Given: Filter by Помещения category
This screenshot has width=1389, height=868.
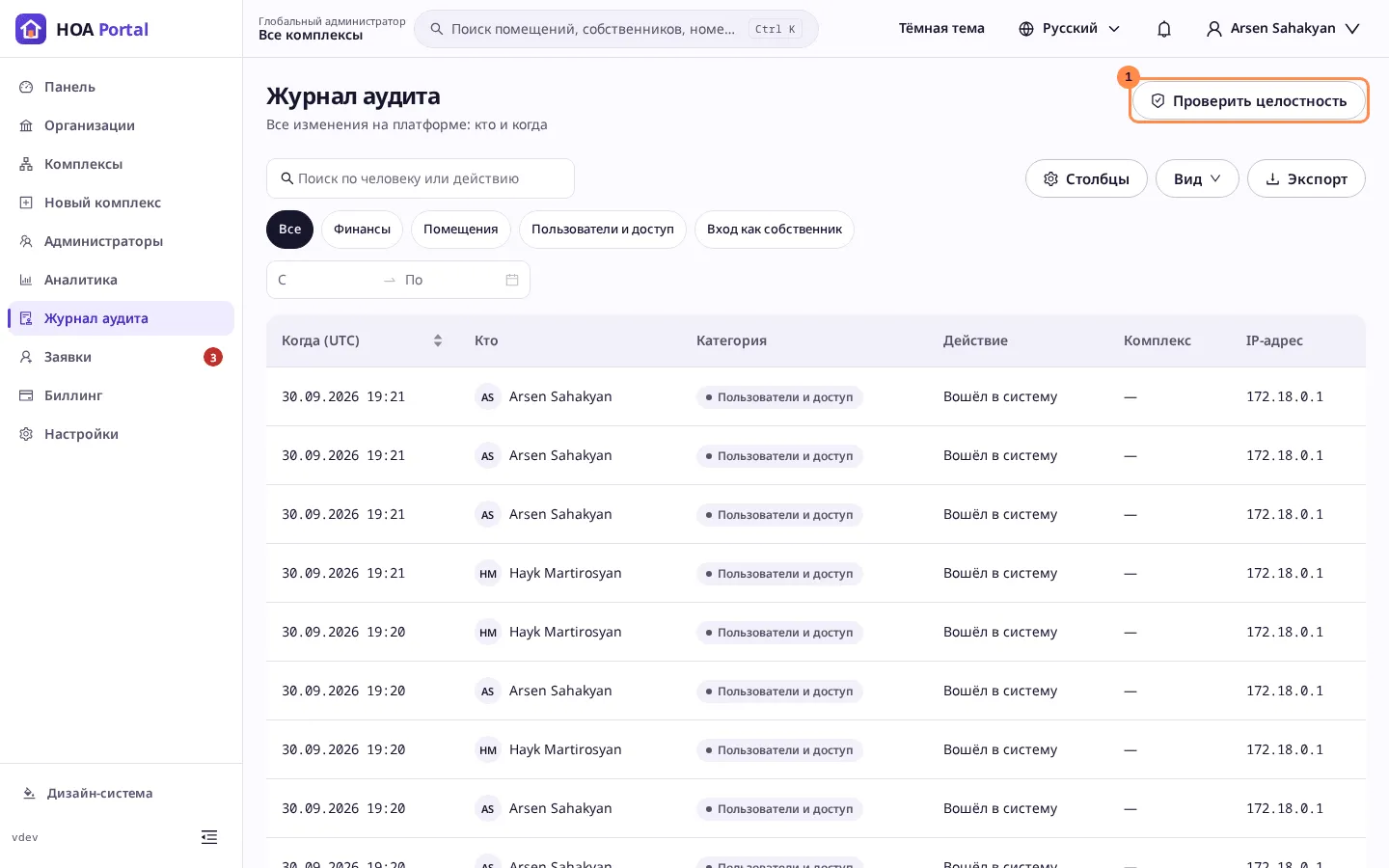Looking at the screenshot, I should [x=461, y=230].
